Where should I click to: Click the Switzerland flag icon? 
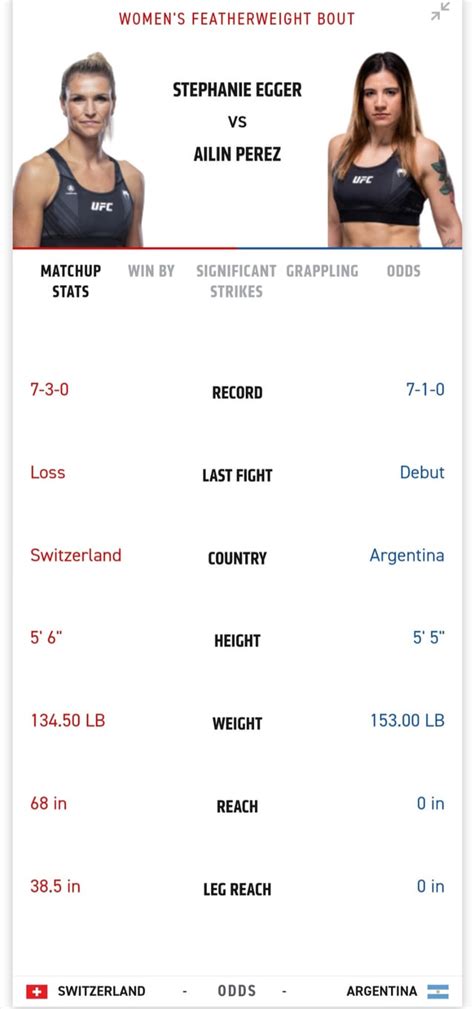[37, 991]
